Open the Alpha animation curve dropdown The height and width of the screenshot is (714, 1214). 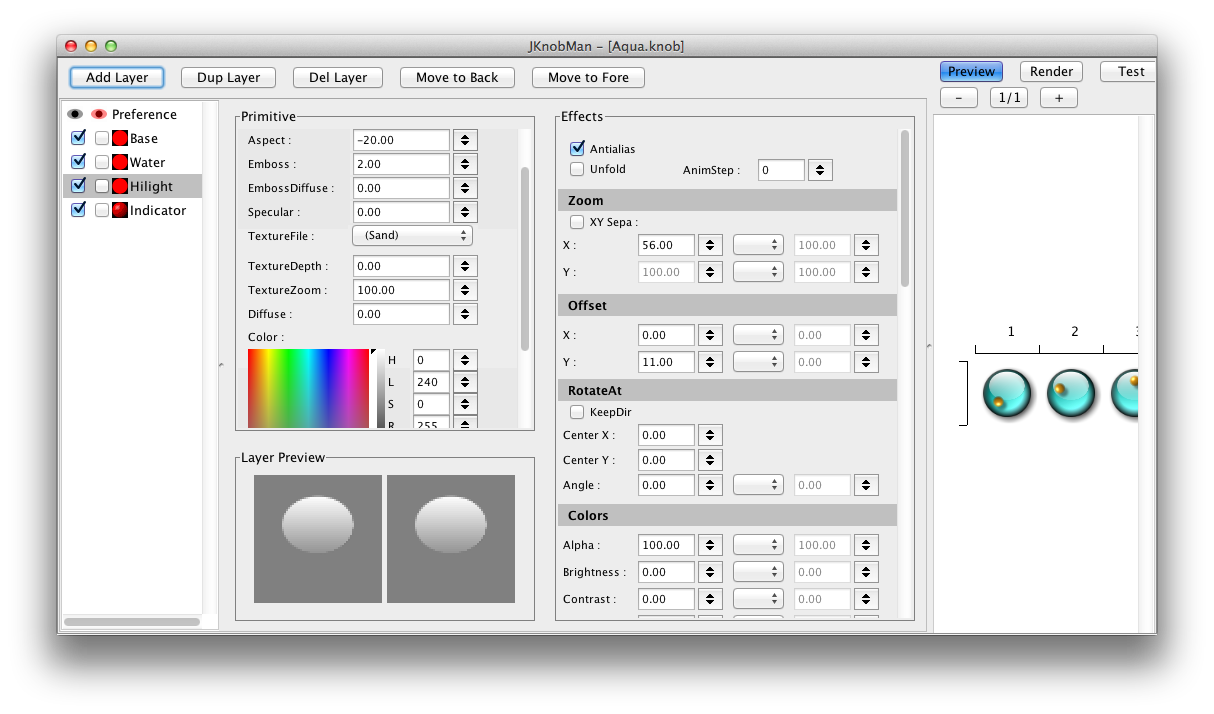(758, 545)
